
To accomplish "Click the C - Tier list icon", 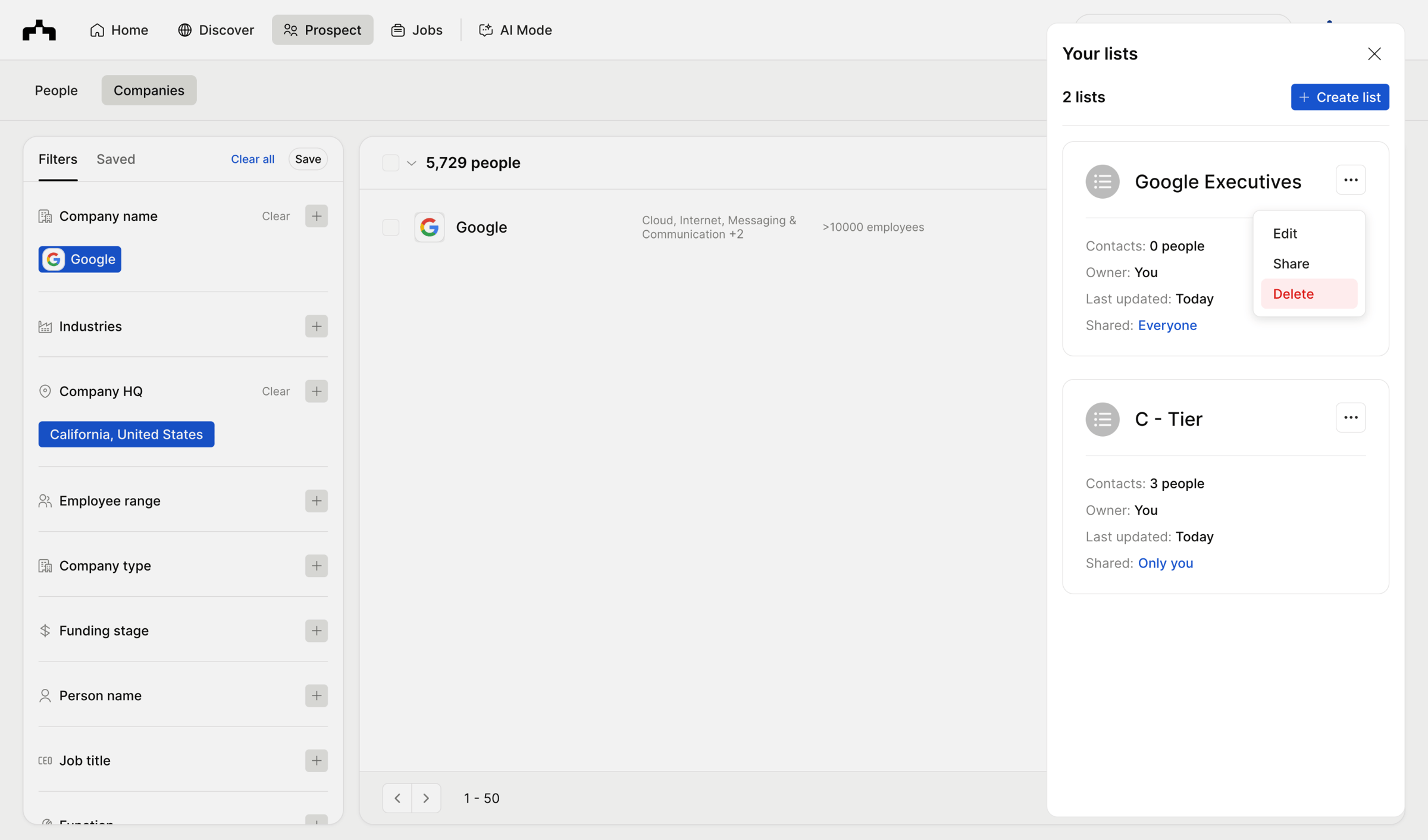I will click(1102, 419).
